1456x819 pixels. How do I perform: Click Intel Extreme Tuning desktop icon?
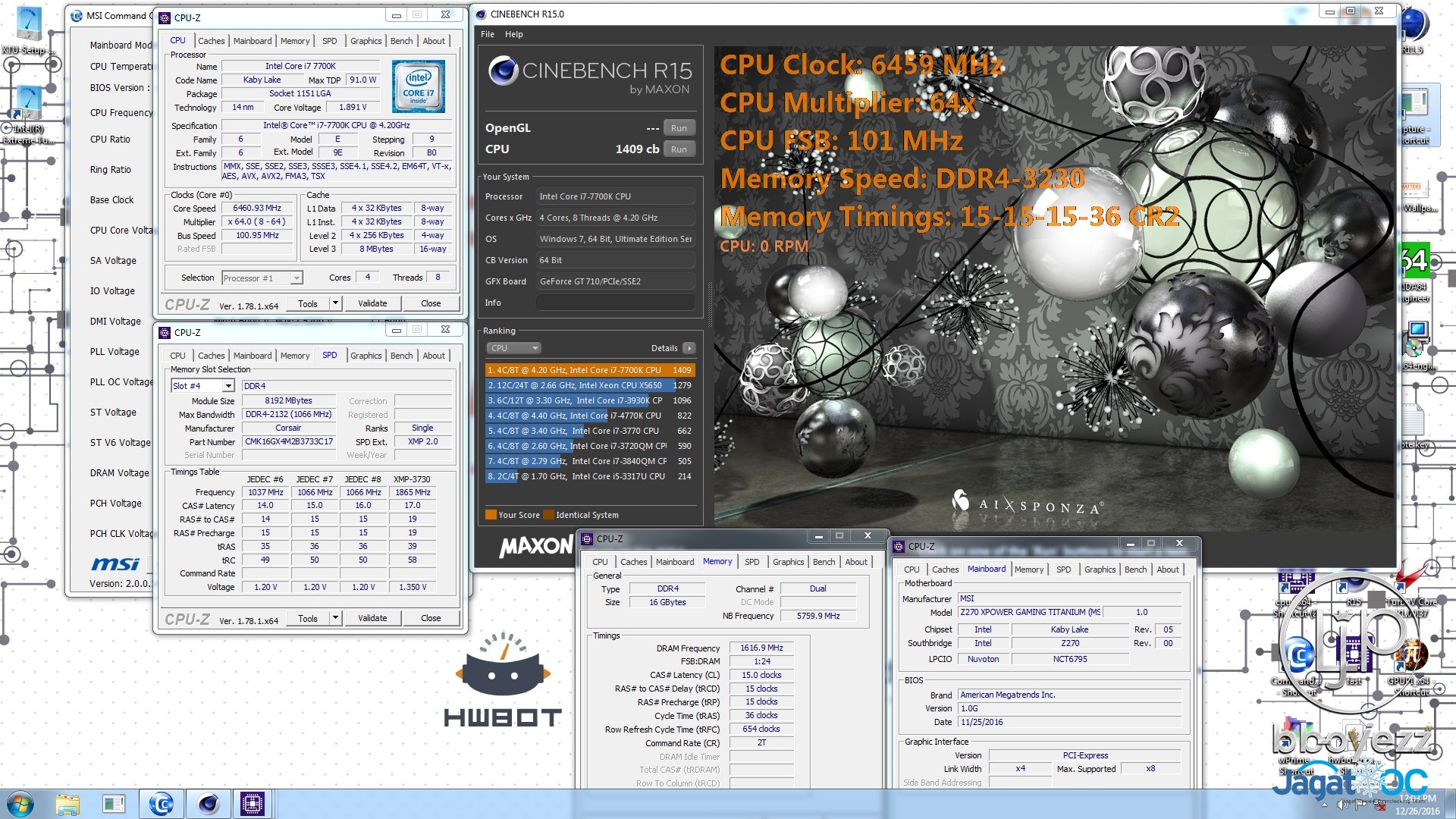pos(28,115)
